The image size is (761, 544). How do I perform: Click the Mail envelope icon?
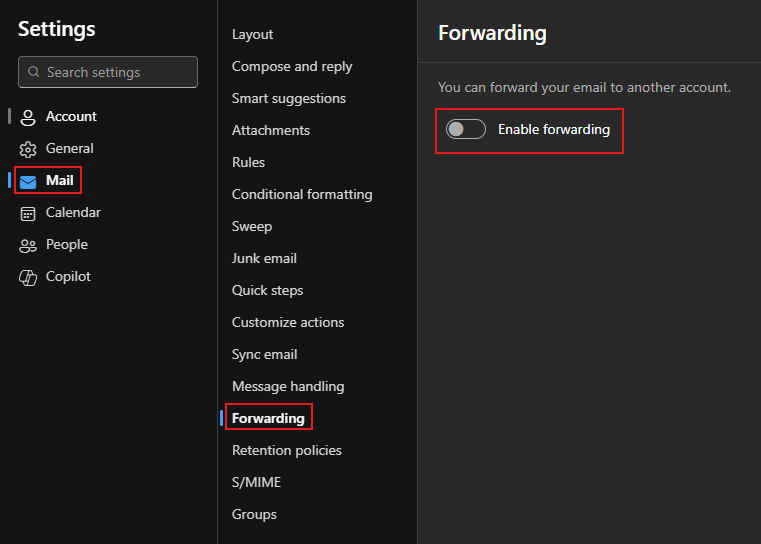(x=28, y=181)
